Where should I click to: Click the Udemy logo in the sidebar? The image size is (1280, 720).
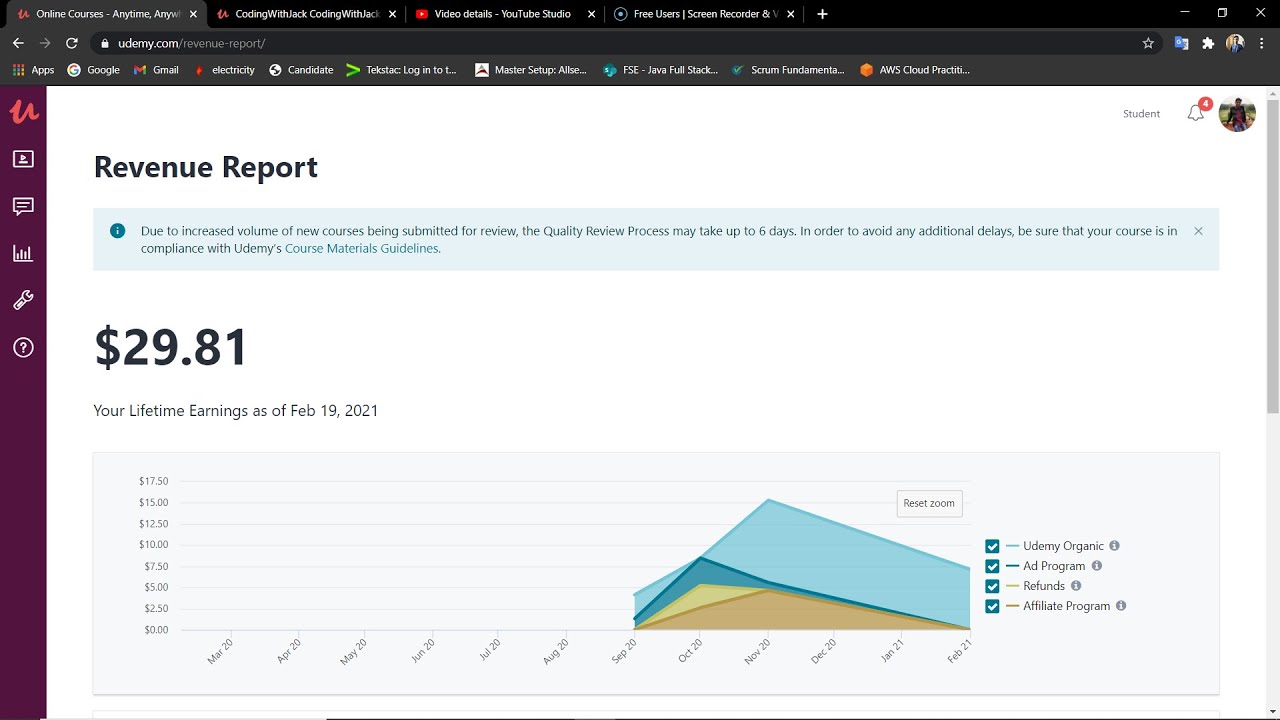click(23, 111)
